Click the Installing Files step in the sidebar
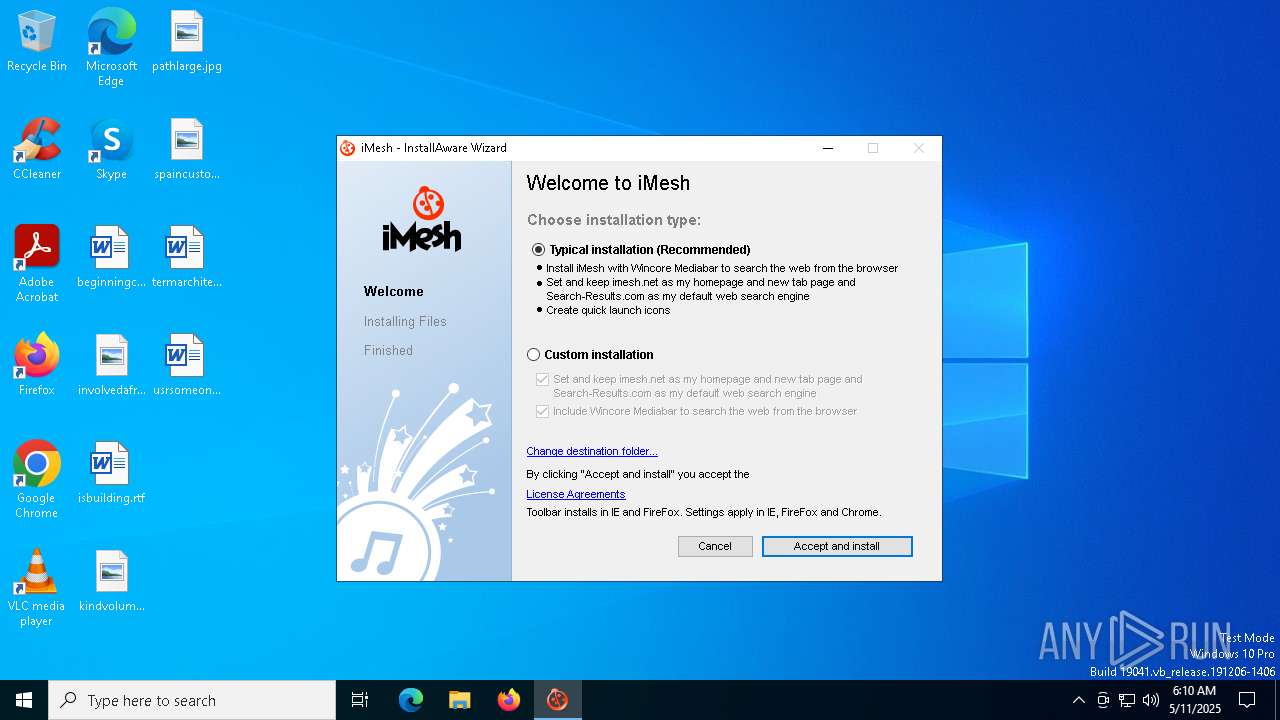Screen dimensions: 1280x720 coord(405,322)
